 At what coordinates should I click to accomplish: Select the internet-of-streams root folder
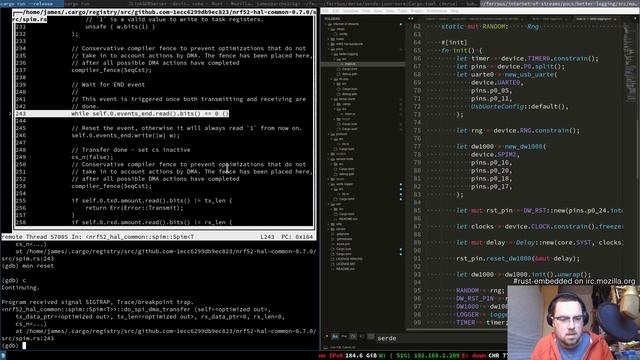click(345, 24)
